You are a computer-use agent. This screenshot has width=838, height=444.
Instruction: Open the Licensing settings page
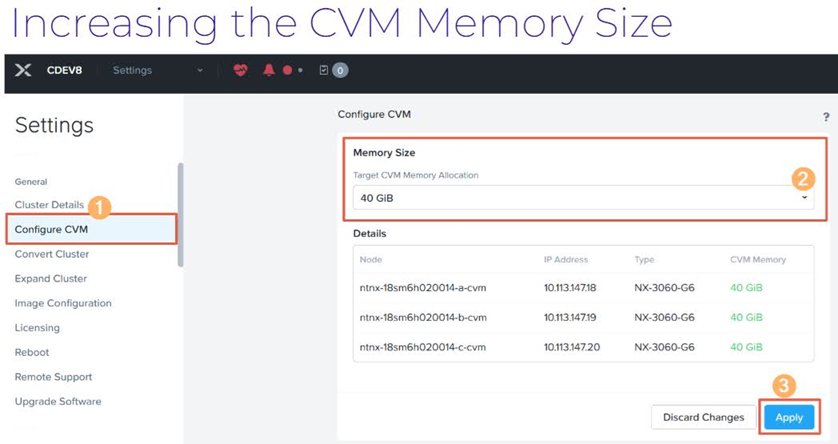37,328
